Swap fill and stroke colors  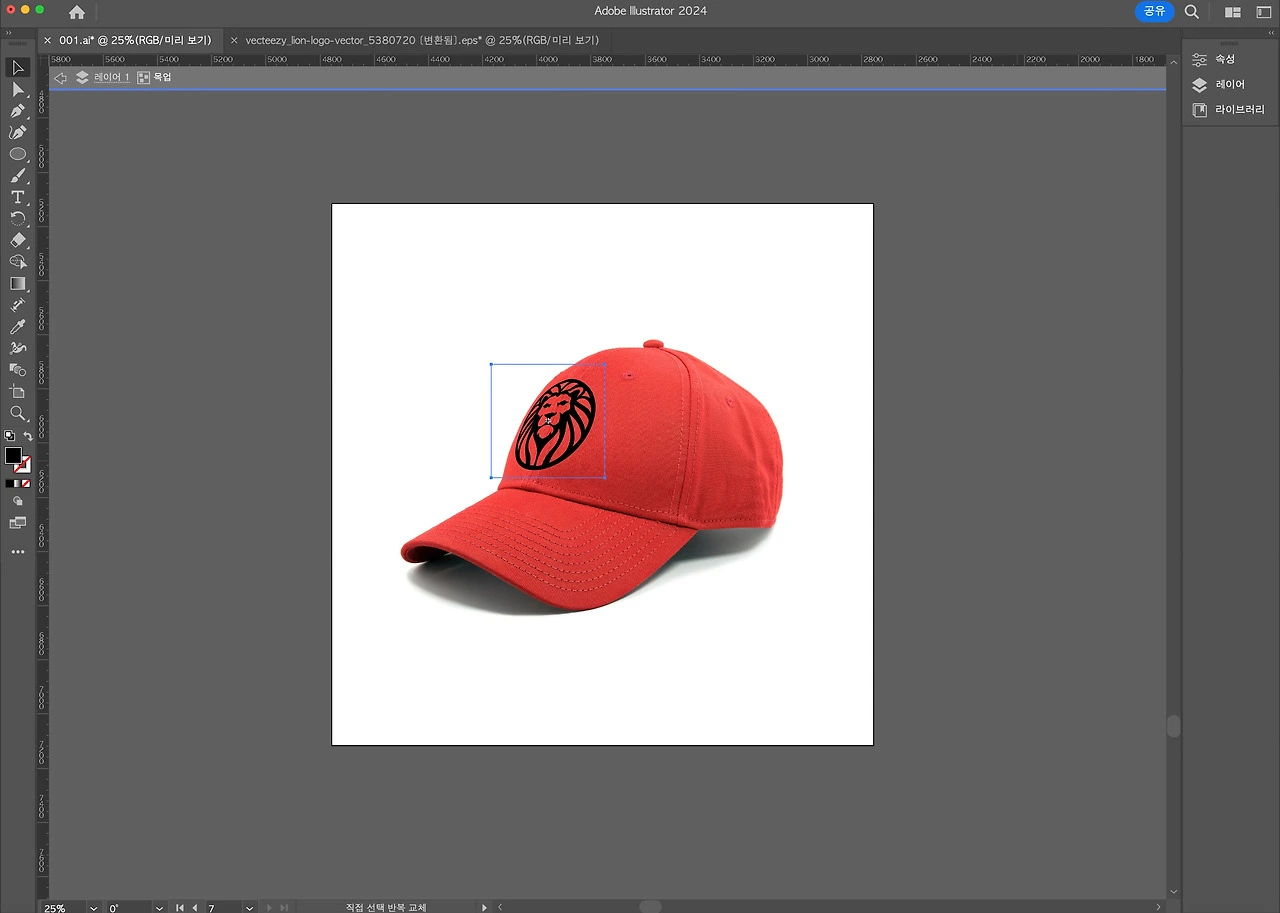click(x=28, y=436)
